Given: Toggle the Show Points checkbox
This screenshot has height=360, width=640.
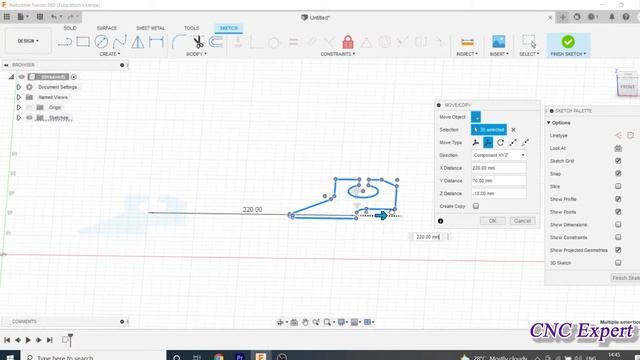Looking at the screenshot, I should click(618, 212).
